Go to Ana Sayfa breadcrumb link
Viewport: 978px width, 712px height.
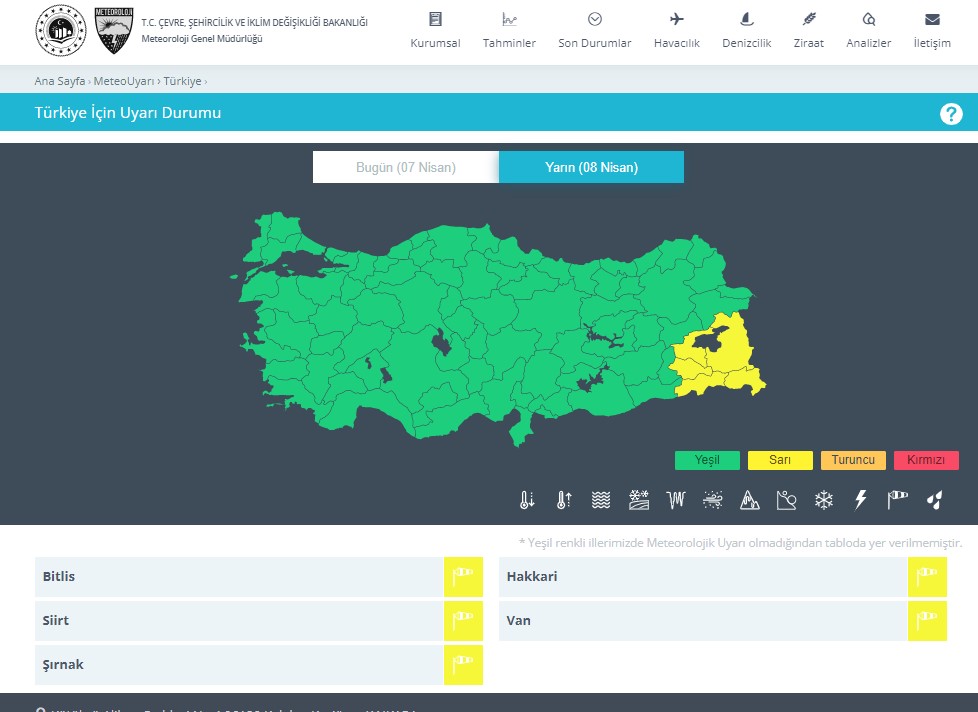pyautogui.click(x=59, y=81)
